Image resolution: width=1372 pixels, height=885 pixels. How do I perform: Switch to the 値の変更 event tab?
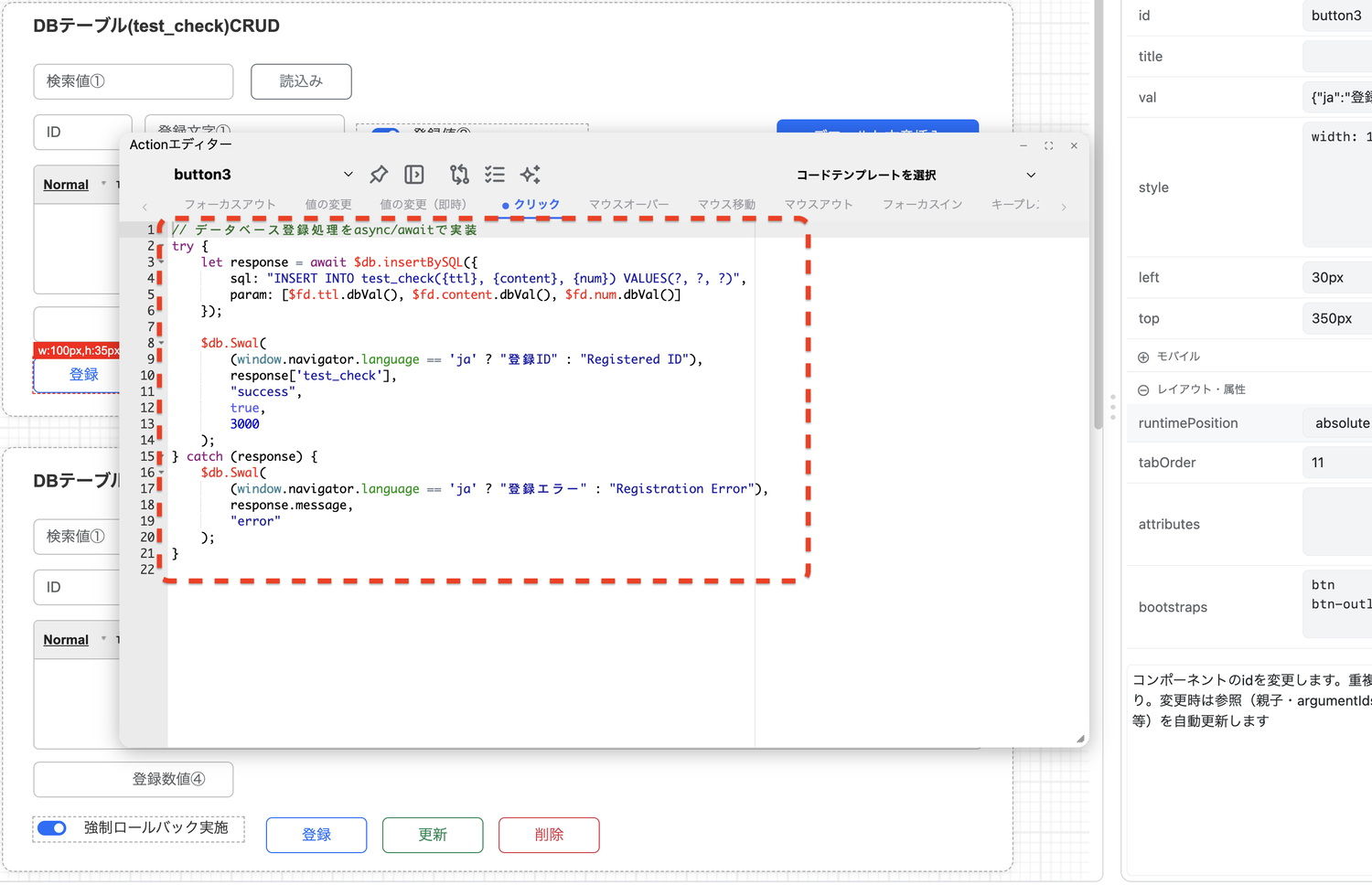pos(328,205)
